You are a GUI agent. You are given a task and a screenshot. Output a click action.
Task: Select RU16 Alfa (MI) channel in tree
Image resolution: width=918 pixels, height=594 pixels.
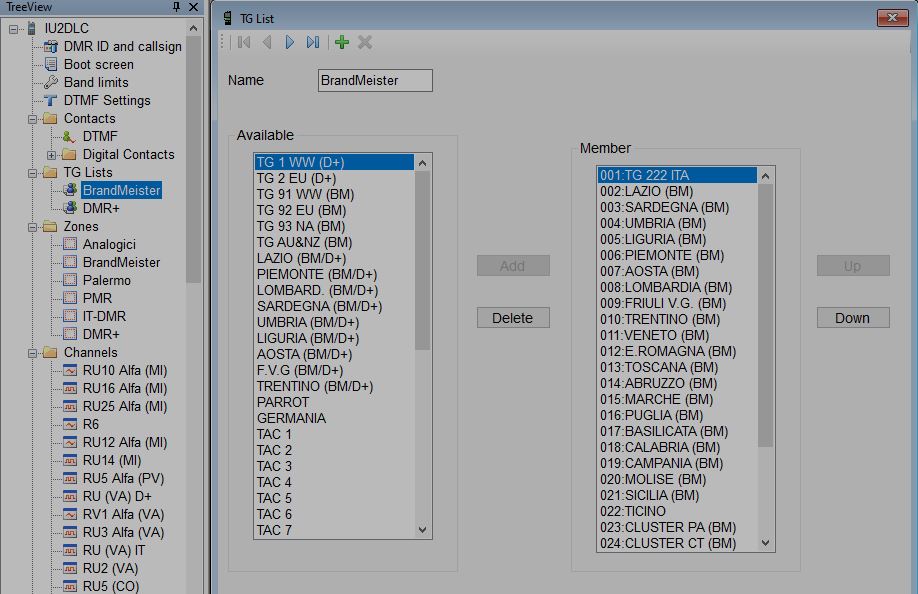click(x=125, y=389)
